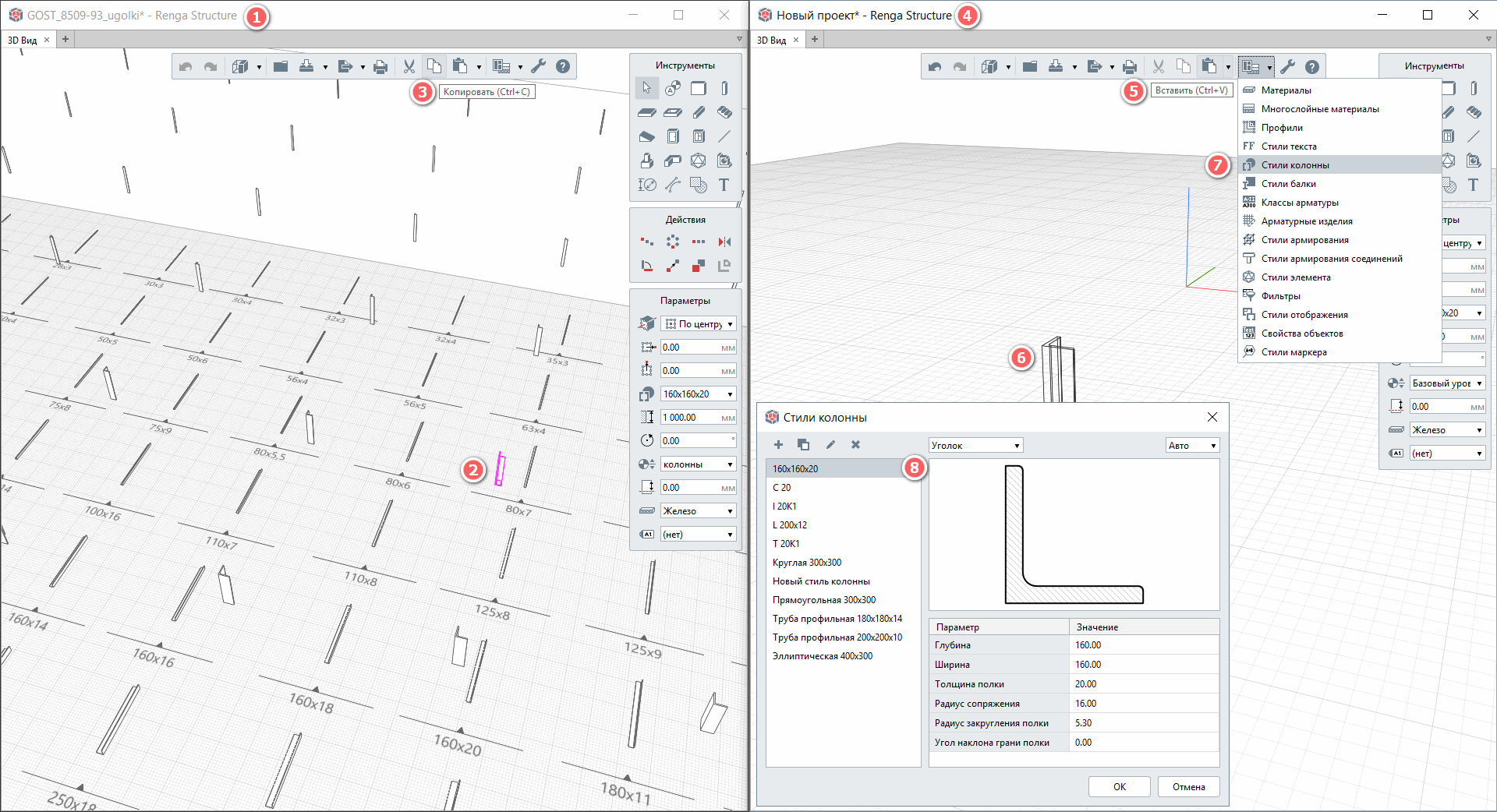
Task: Open Железо material dropdown in GOST parameters
Action: (699, 511)
